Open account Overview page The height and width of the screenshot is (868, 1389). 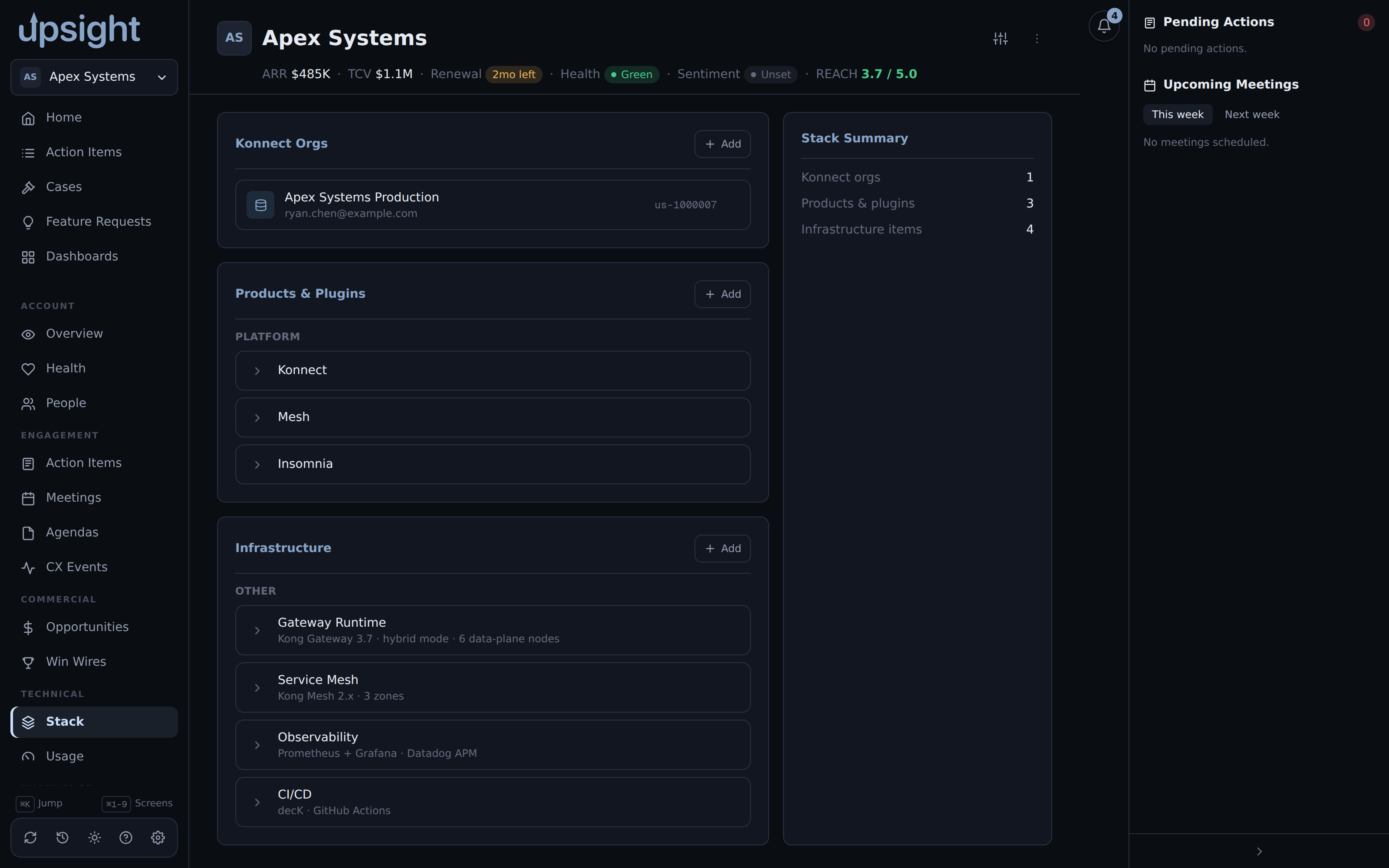pyautogui.click(x=94, y=334)
